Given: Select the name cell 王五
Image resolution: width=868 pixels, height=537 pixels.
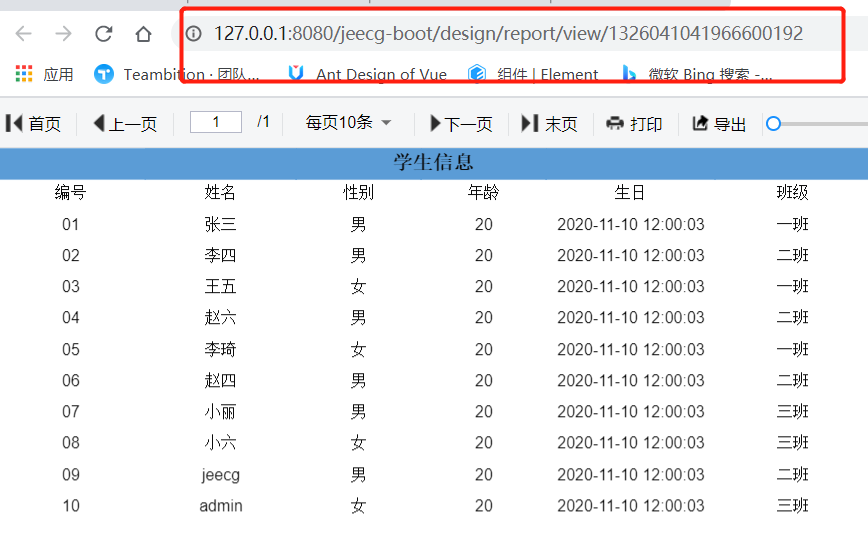Looking at the screenshot, I should pyautogui.click(x=220, y=286).
